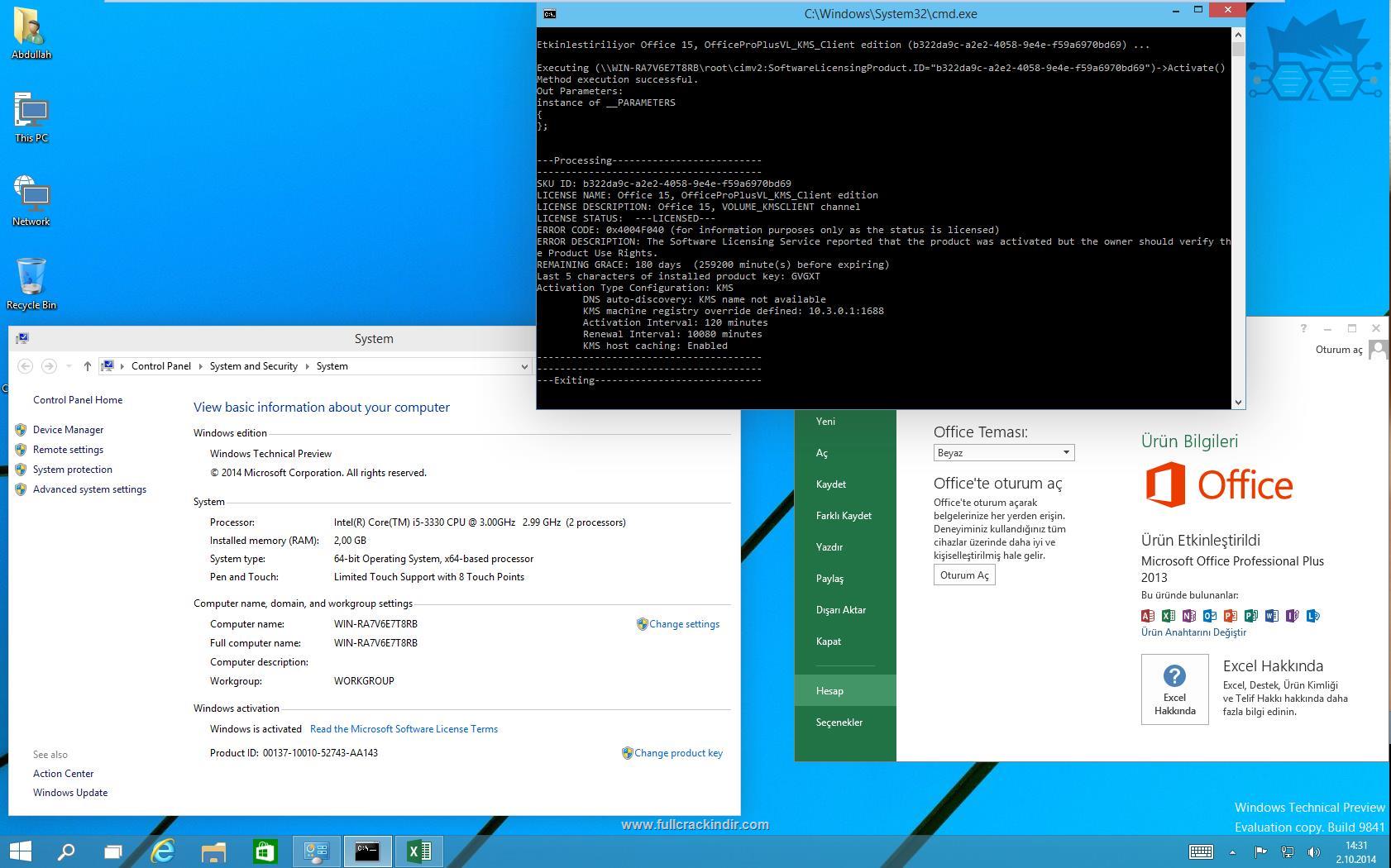Open File Explorer from the taskbar
Image resolution: width=1391 pixels, height=868 pixels.
point(213,851)
